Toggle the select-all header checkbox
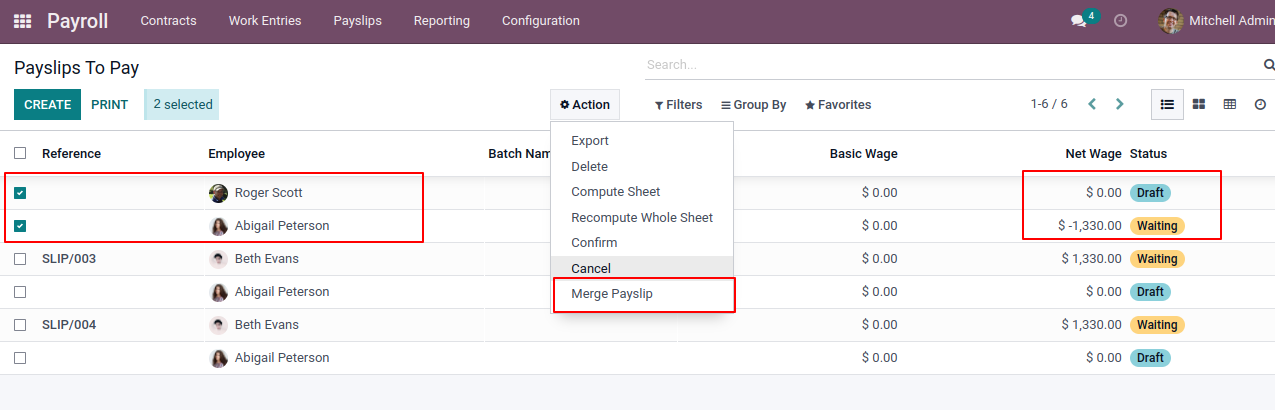Viewport: 1275px width, 410px height. [20, 153]
